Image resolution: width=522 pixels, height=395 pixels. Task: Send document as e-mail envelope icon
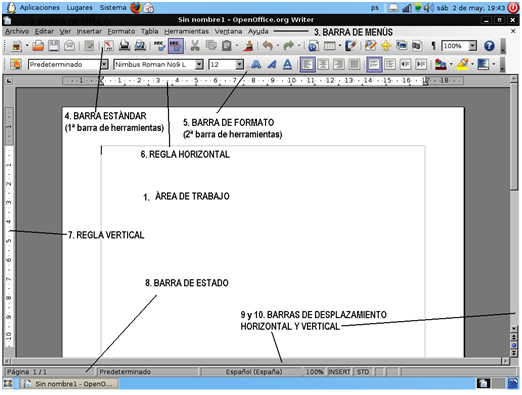click(x=69, y=46)
